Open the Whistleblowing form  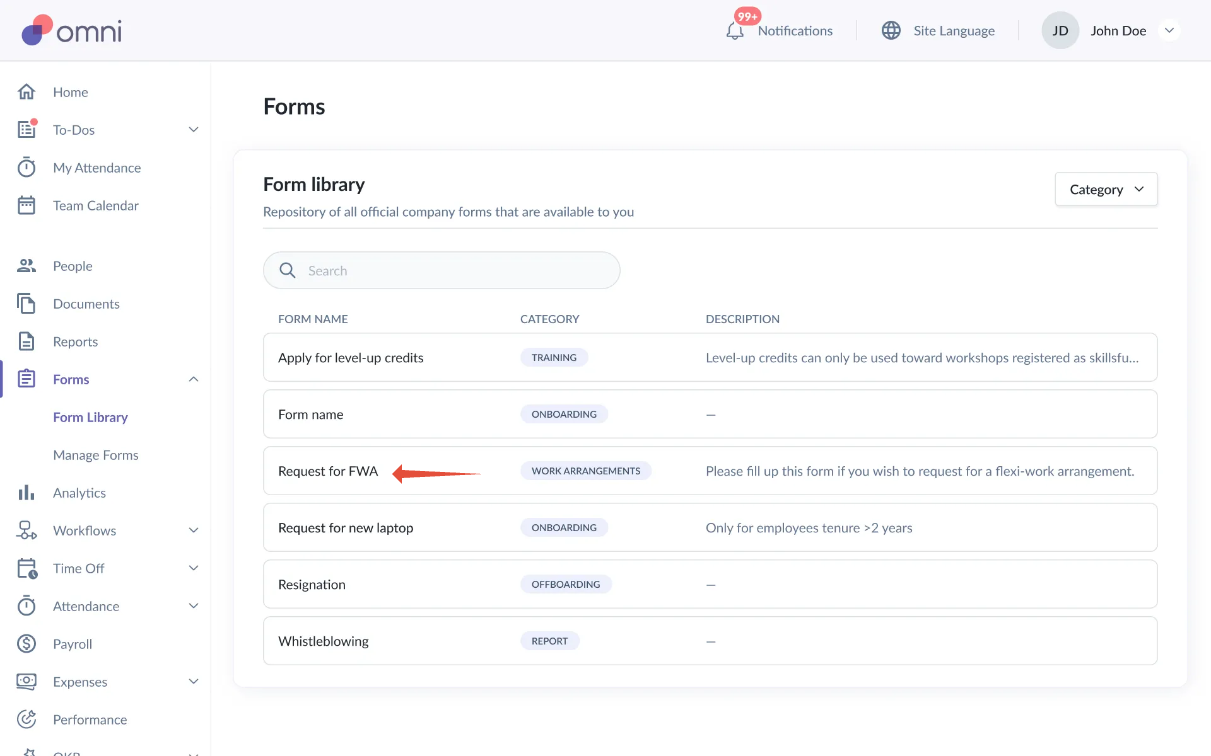710,641
